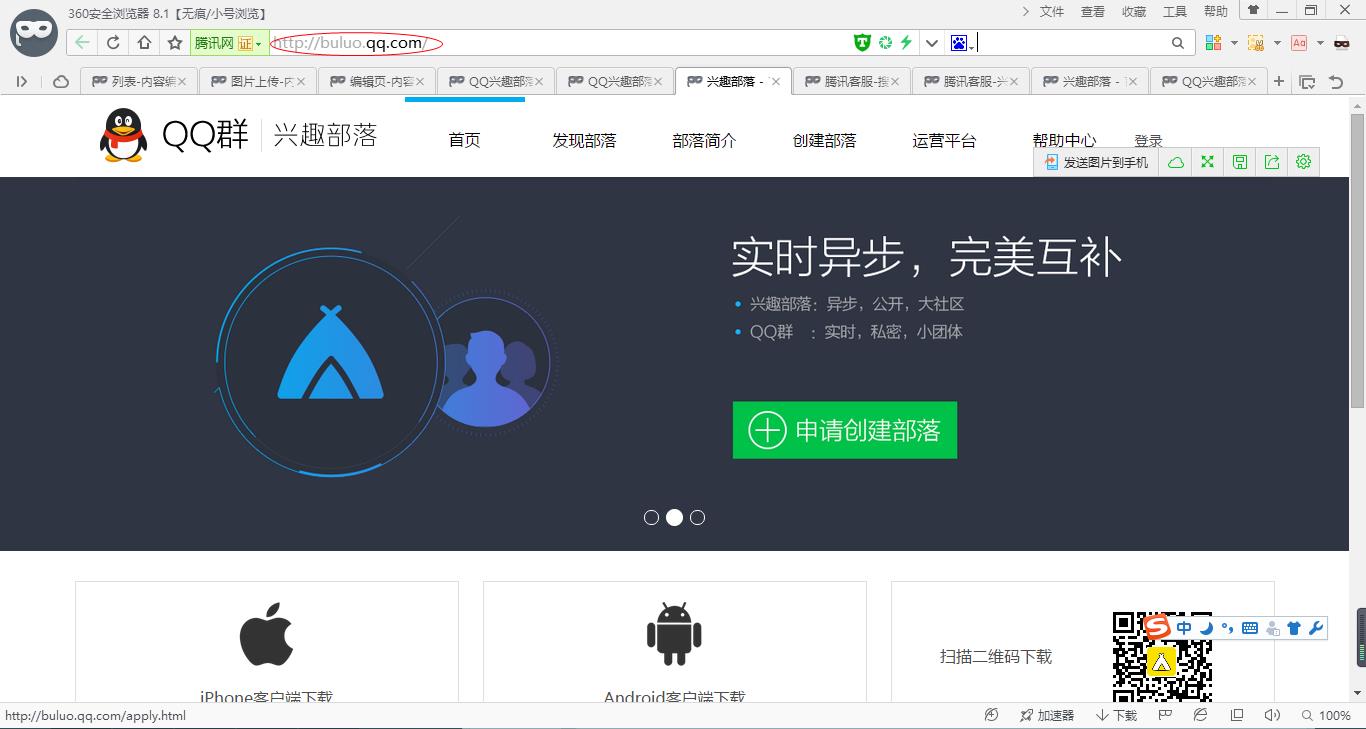Click the buluo.qq.com address bar
1366x729 pixels.
(x=558, y=43)
